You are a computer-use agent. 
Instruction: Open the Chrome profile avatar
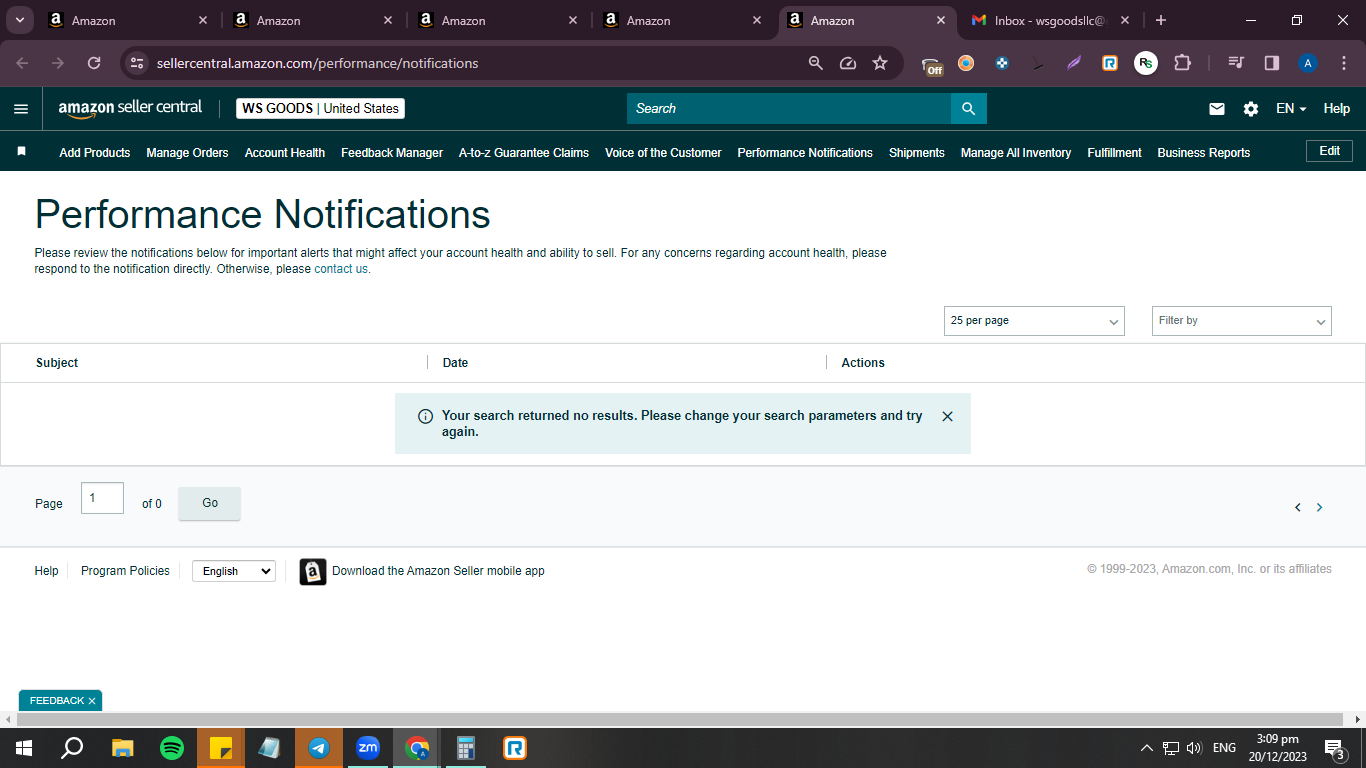pyautogui.click(x=1308, y=63)
